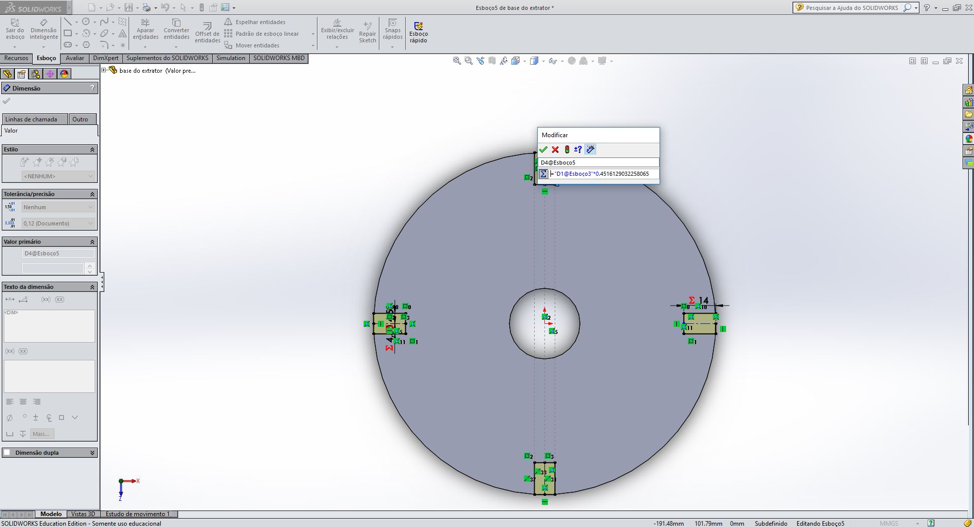The width and height of the screenshot is (974, 527).
Task: Confirm the Modificar dialog with green checkmark
Action: pyautogui.click(x=544, y=150)
